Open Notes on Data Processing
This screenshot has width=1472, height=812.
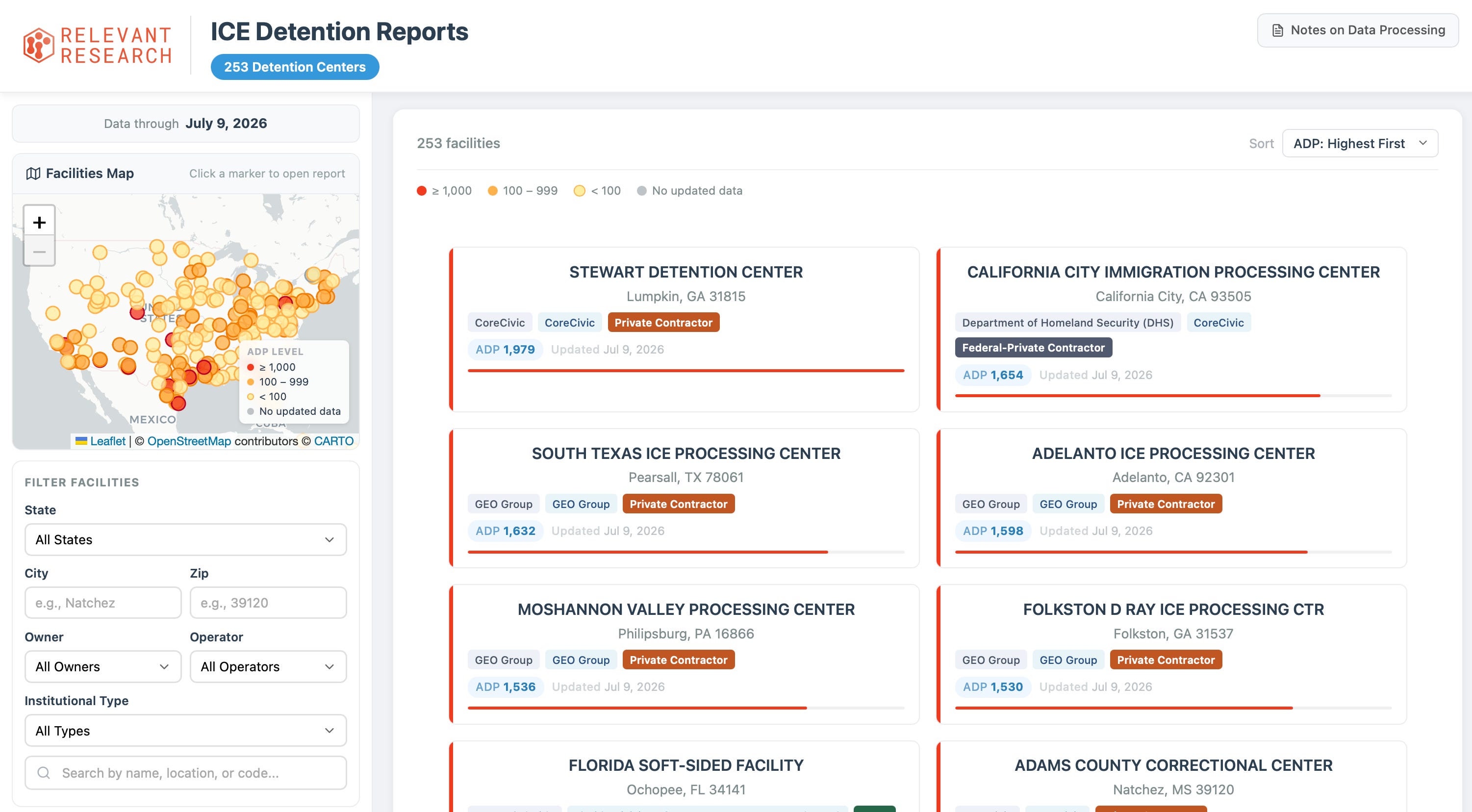coord(1357,30)
